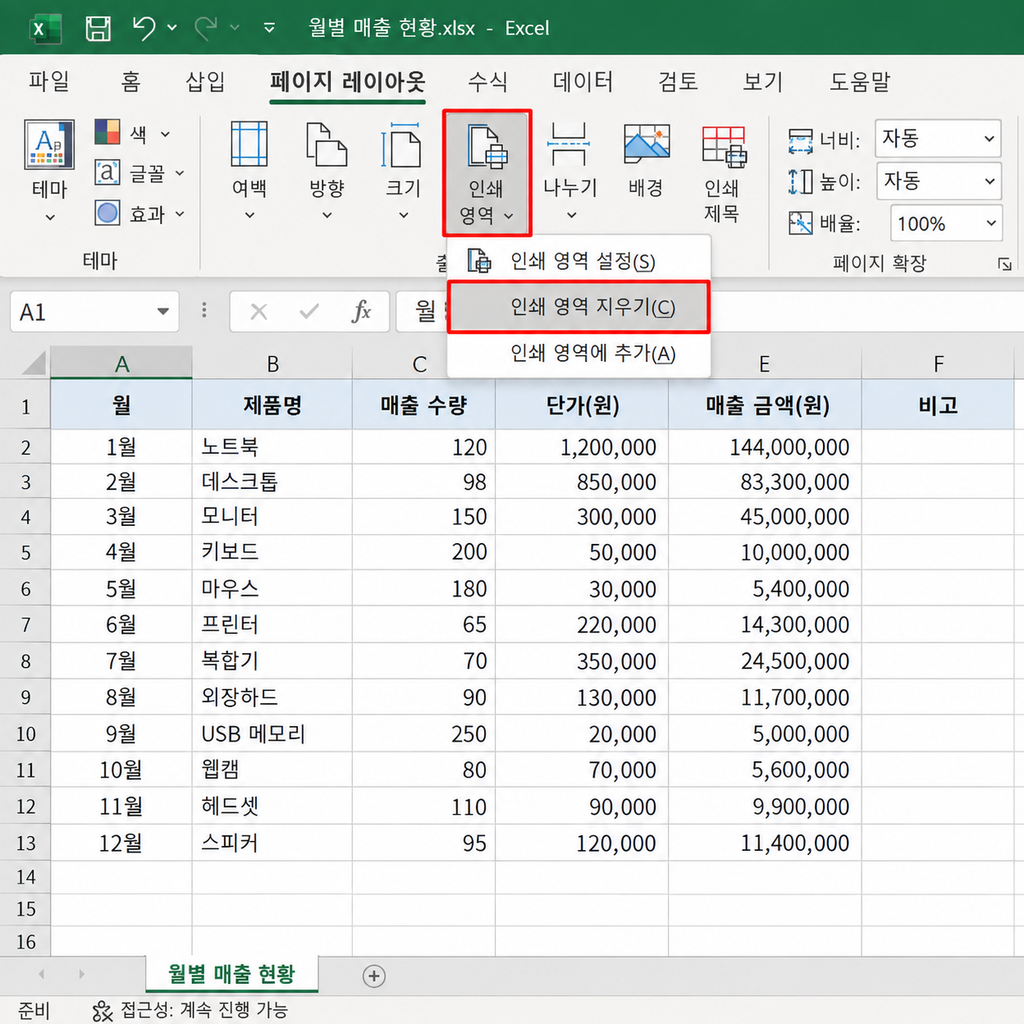Click the 비고 header cell

tap(938, 406)
